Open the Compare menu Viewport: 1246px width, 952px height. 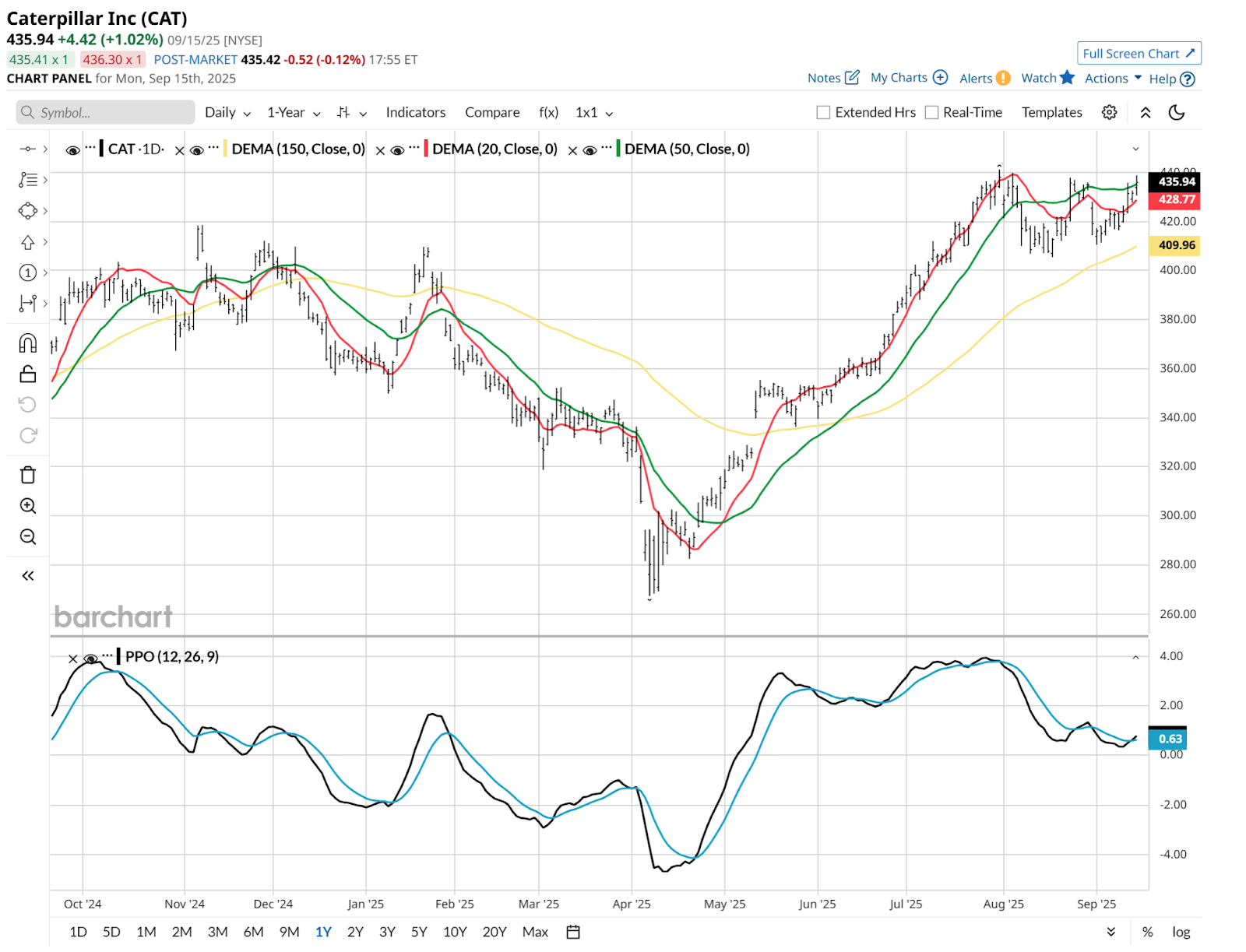click(492, 112)
